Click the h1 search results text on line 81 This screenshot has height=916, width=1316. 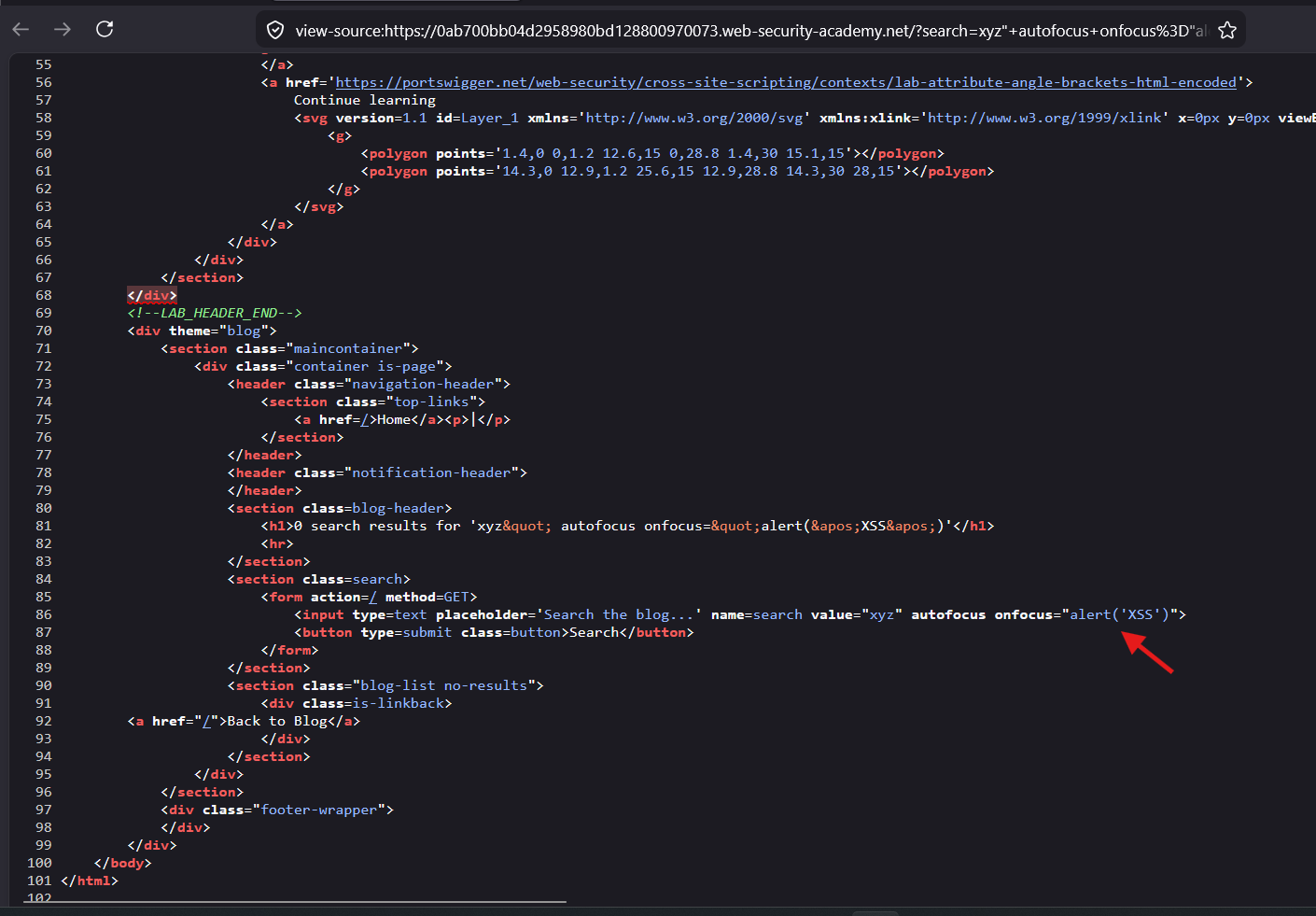click(628, 526)
